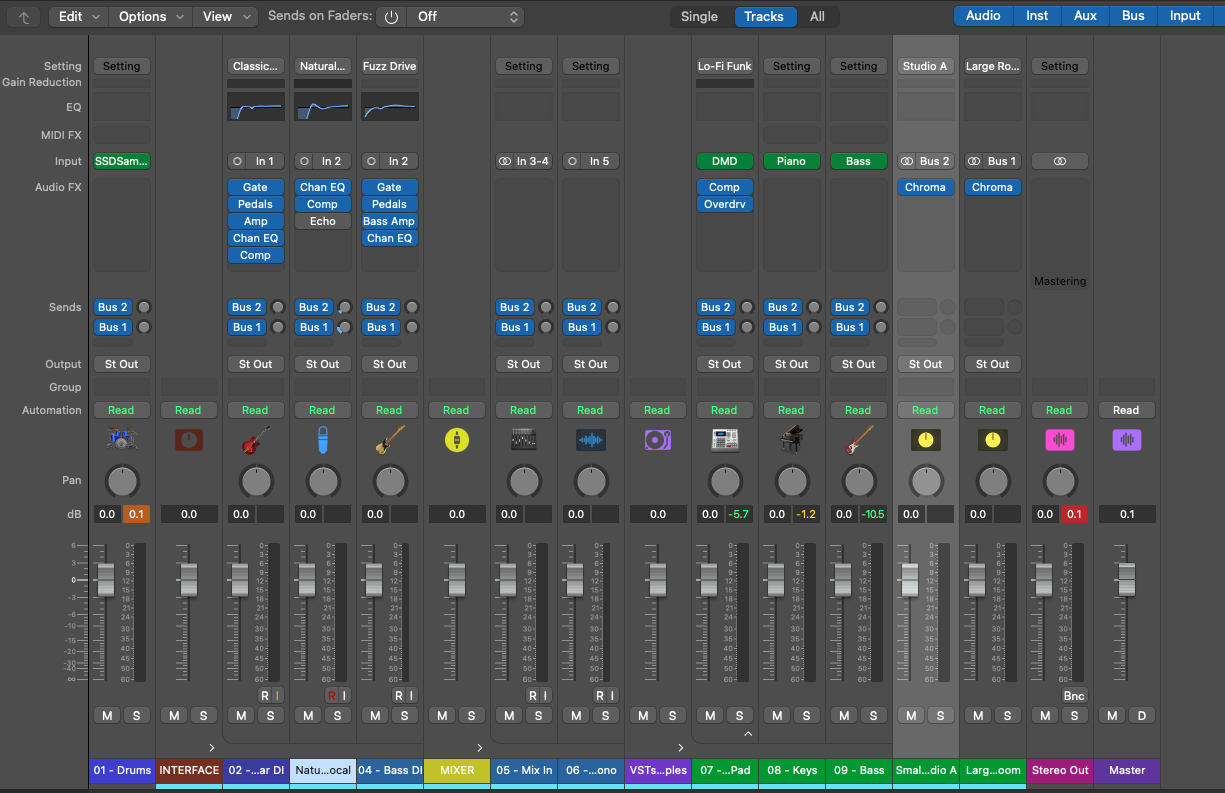This screenshot has width=1225, height=793.
Task: Click the drum kit icon on 01 - Drums
Action: (x=121, y=439)
